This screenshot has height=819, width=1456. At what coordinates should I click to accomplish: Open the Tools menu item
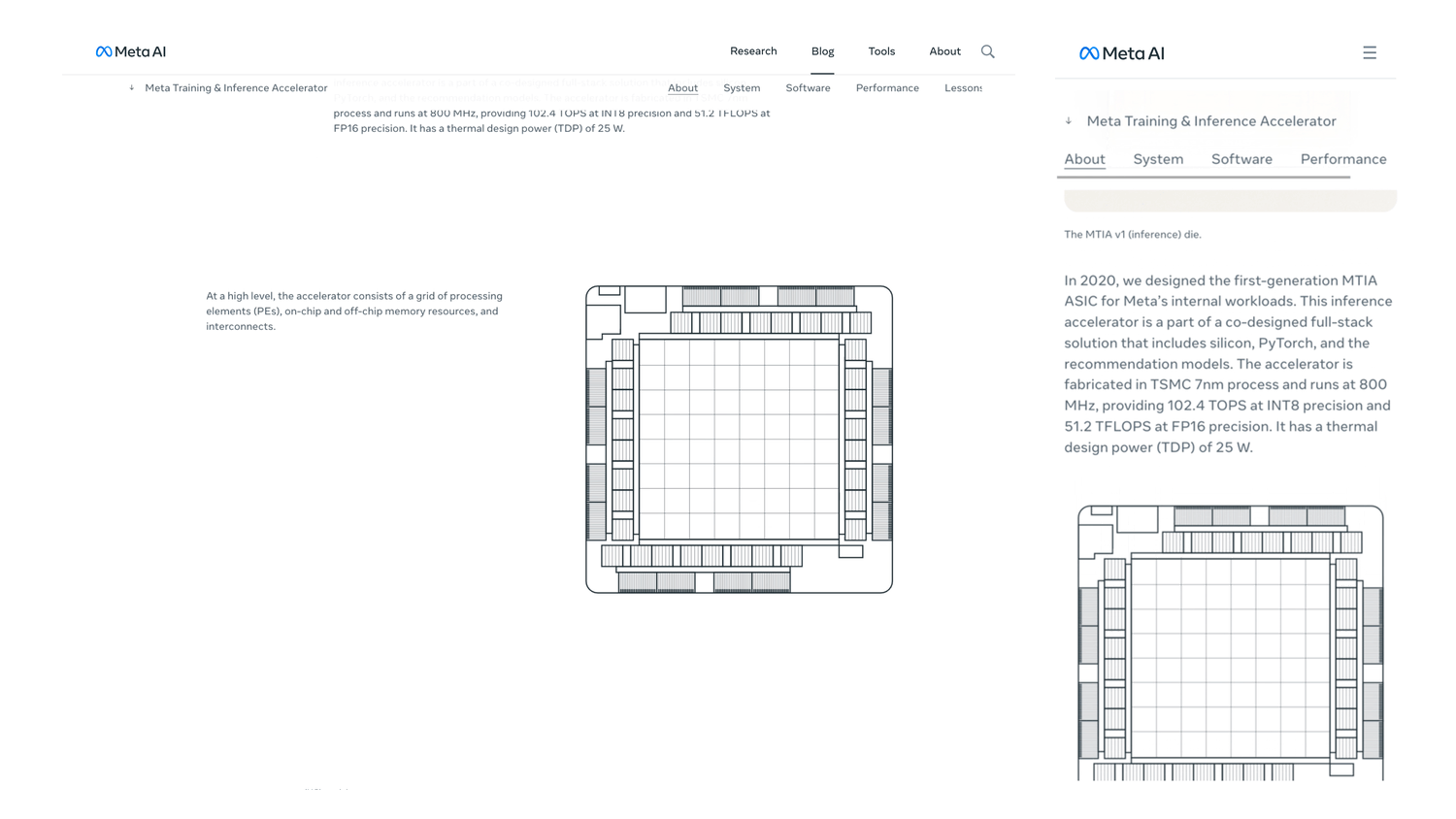tap(881, 51)
